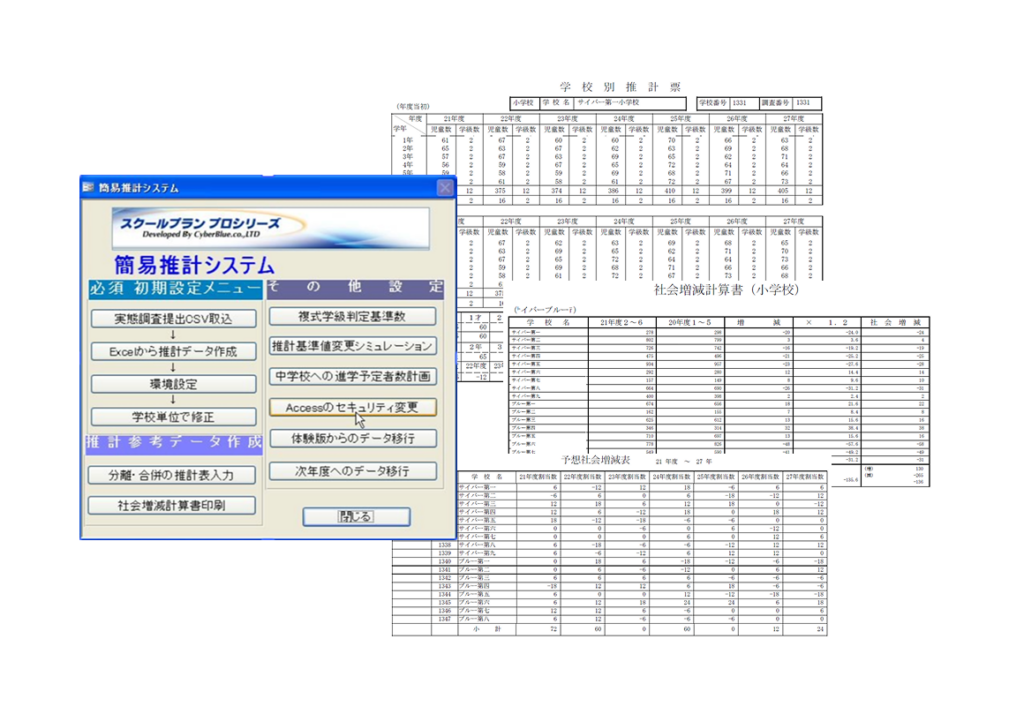Click 次年度へのデータ移行 button
Screen dimensions: 1024x714
coord(353,470)
